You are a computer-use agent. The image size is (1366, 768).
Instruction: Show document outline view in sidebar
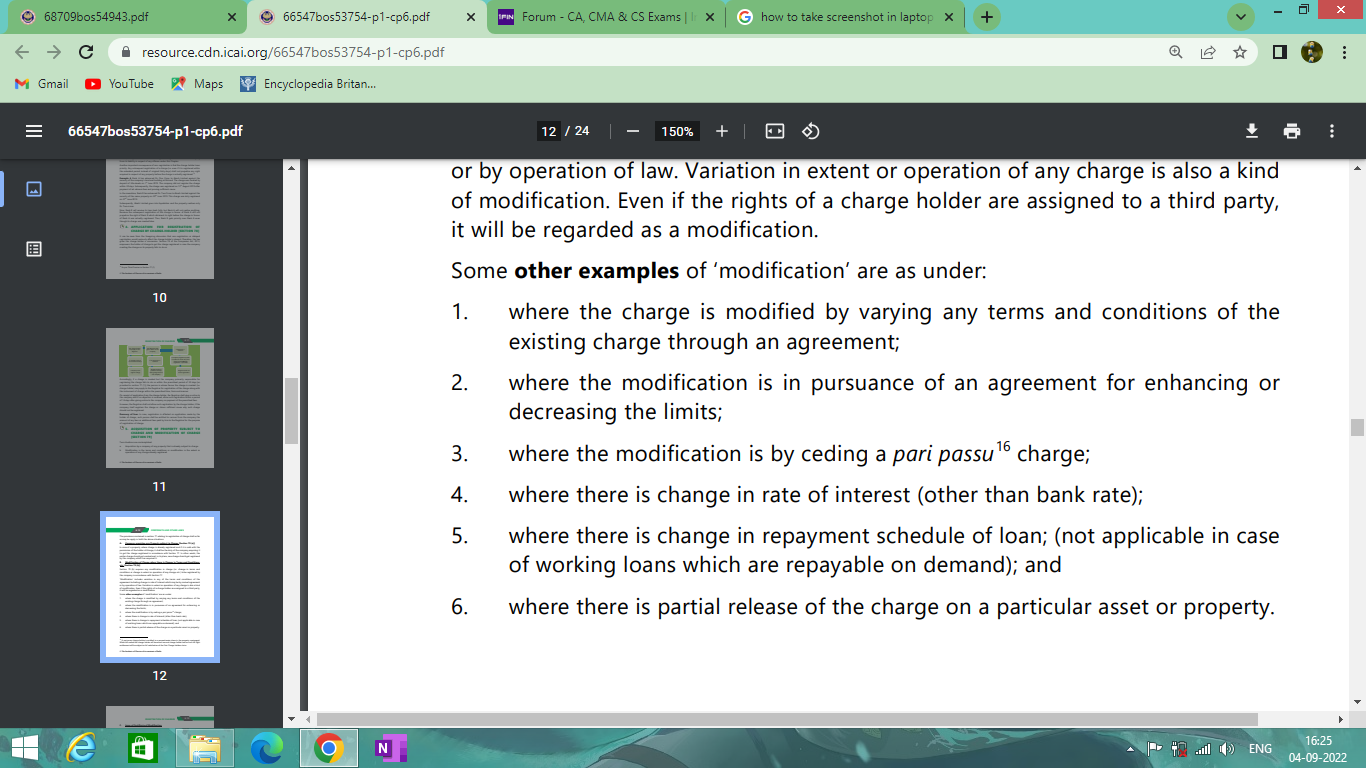click(34, 249)
